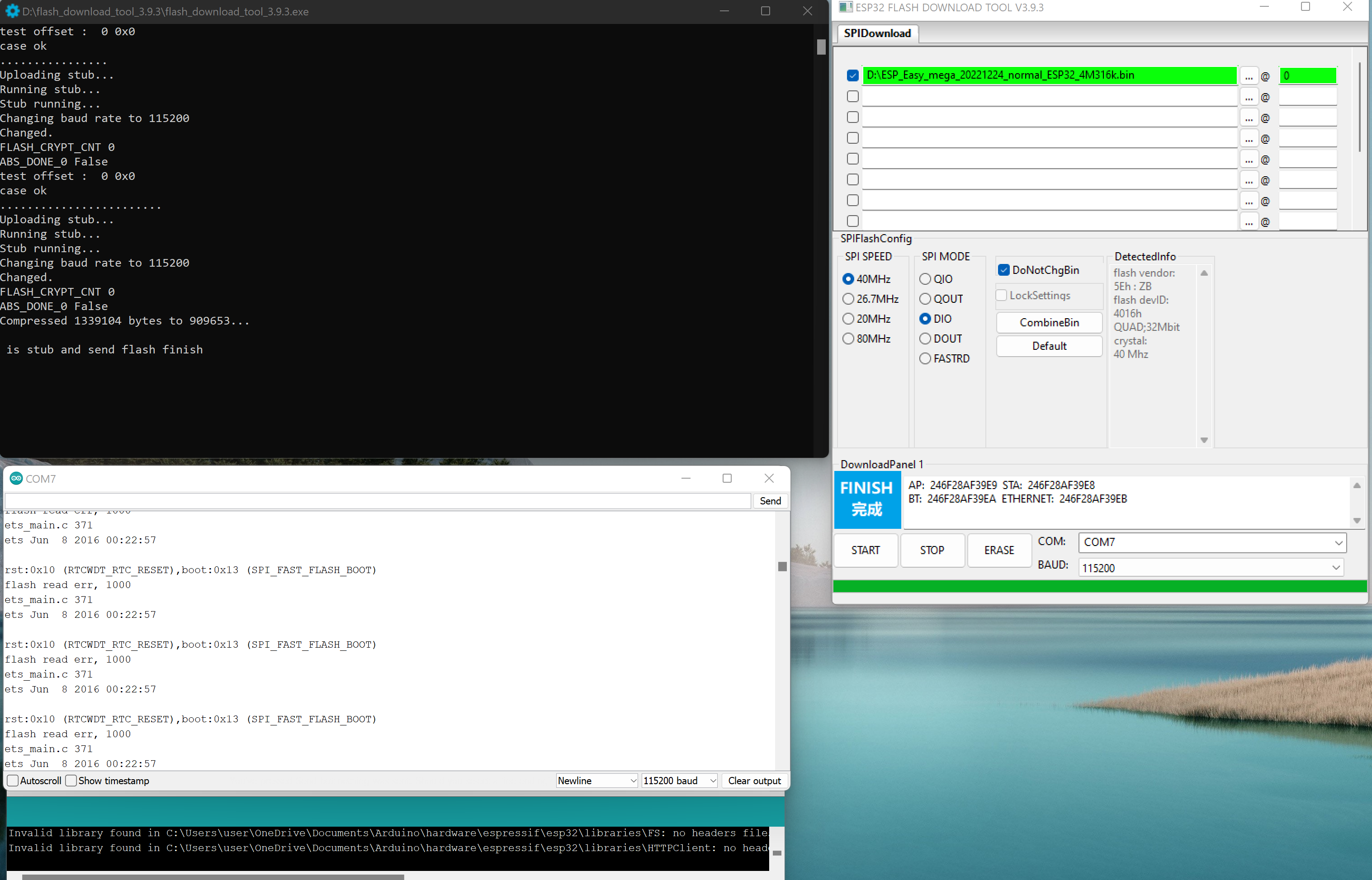Maximize the flash download console window
Screen dimensions: 1372x880
pyautogui.click(x=766, y=11)
